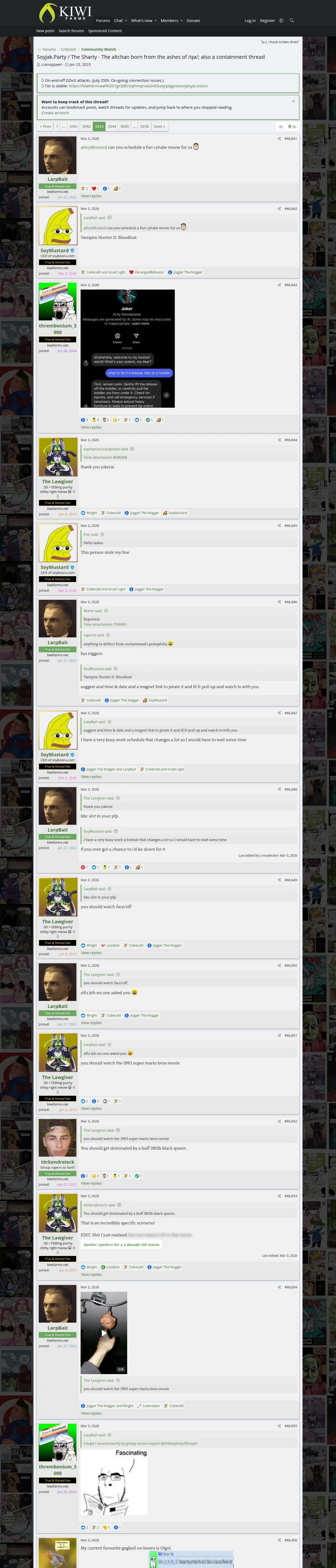Open the search magnifier icon in header
This screenshot has width=336, height=1568.
tap(292, 21)
